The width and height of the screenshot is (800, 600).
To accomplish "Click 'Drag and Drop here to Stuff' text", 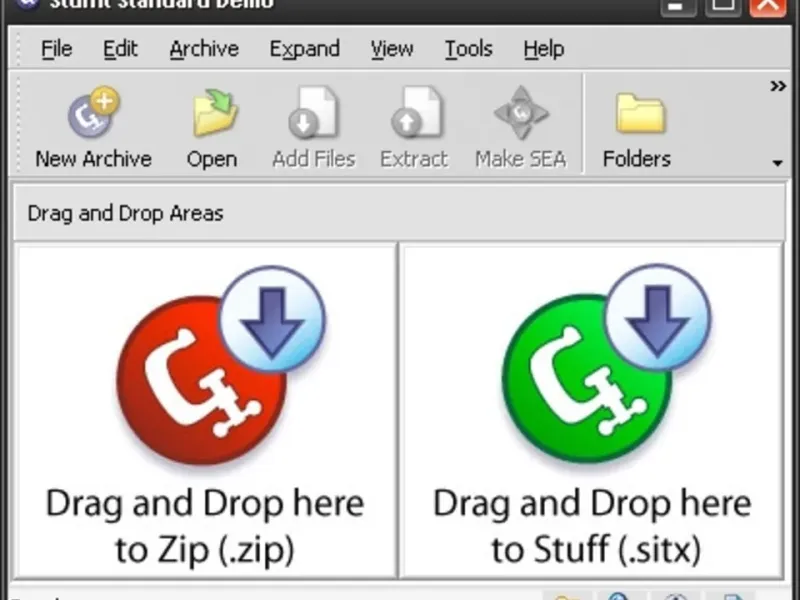I will pyautogui.click(x=592, y=526).
